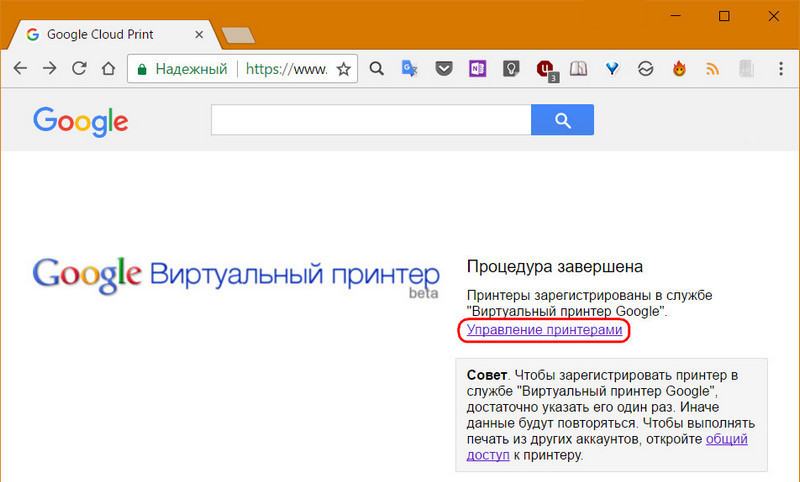Click the magnifier search extension icon

(377, 68)
